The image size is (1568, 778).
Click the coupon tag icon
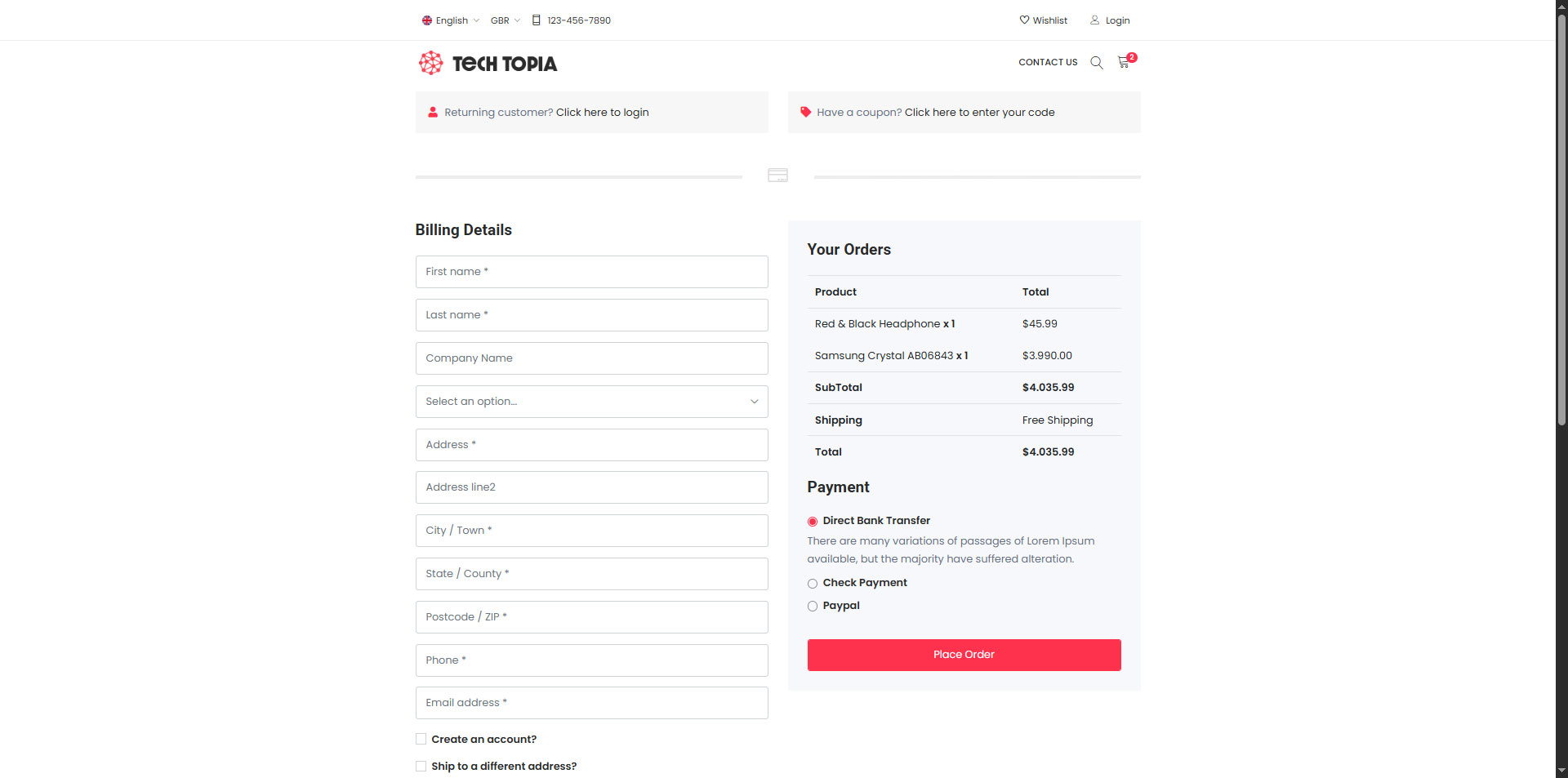point(805,112)
